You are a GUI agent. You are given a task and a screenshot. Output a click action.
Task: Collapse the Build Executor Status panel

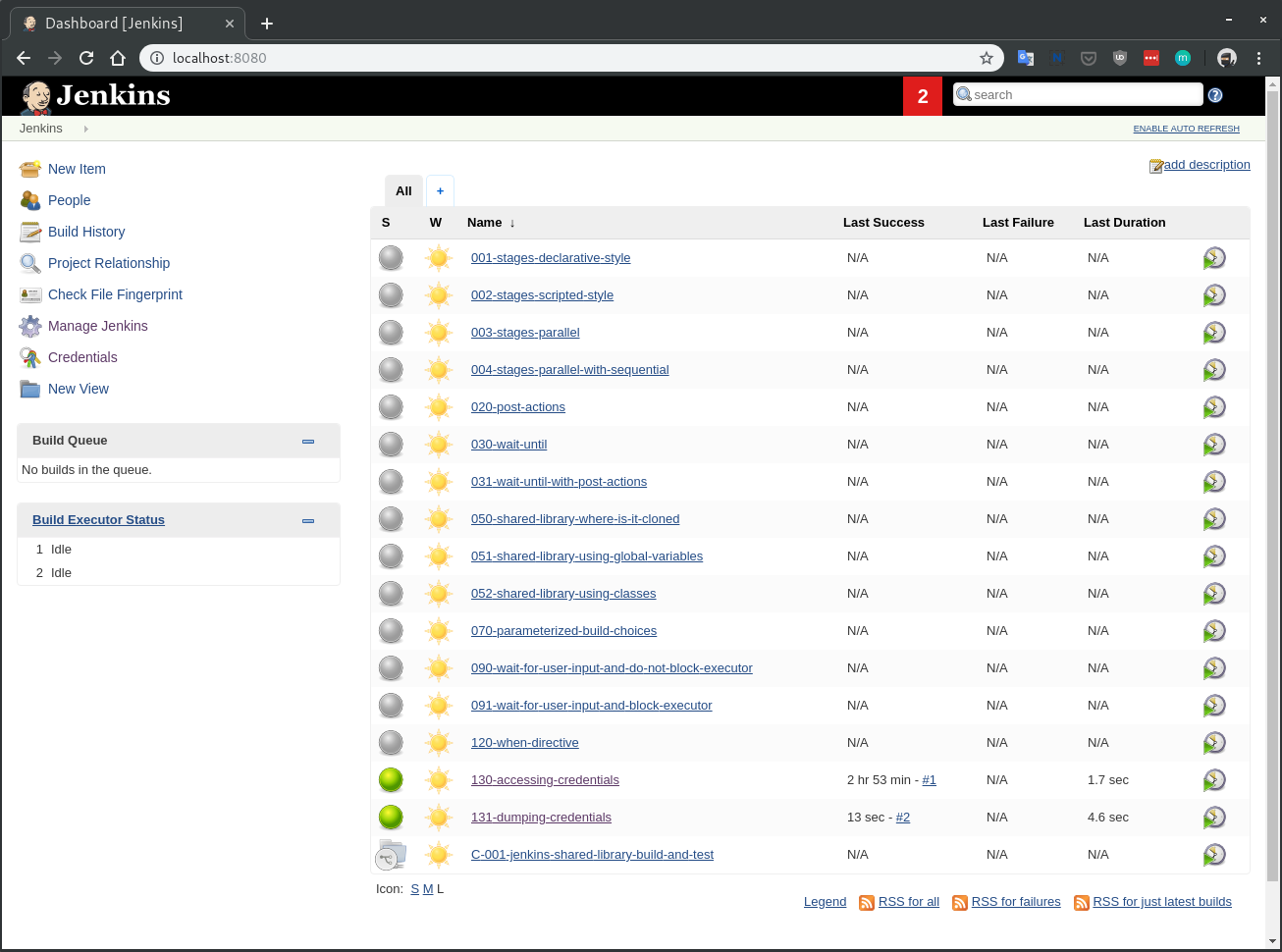308,521
